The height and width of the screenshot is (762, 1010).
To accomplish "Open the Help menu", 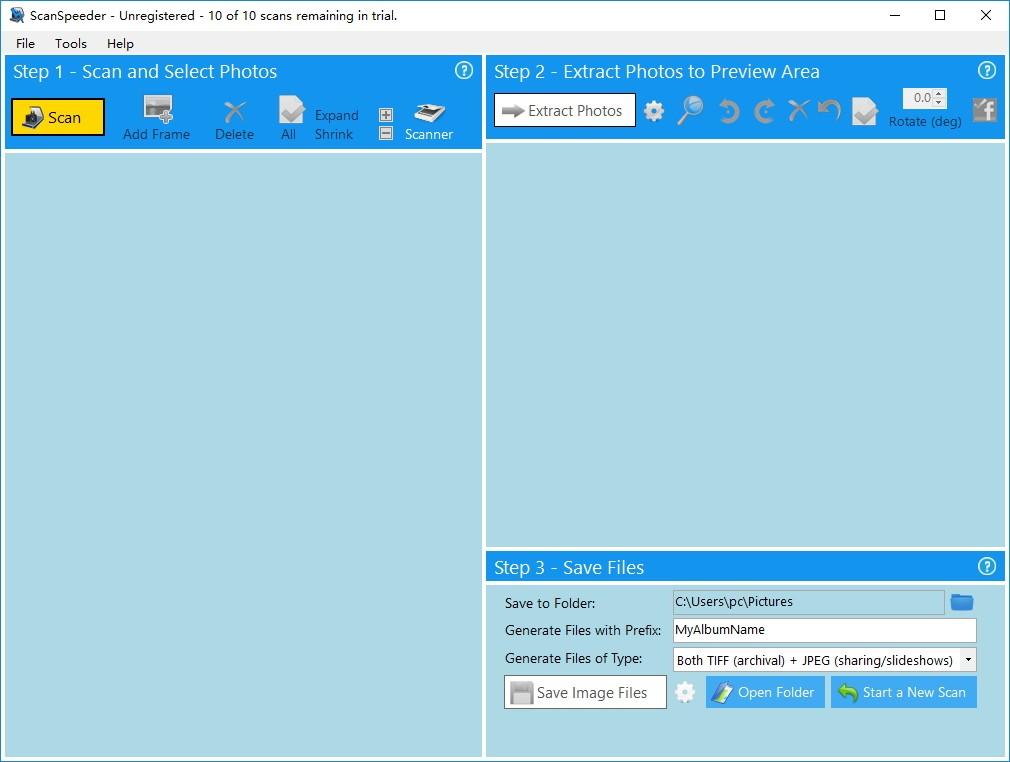I will [x=120, y=43].
